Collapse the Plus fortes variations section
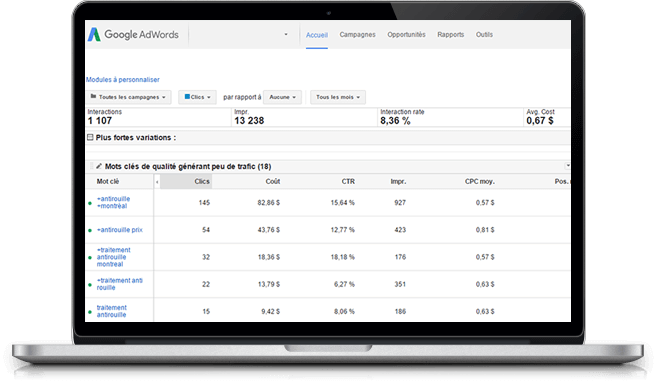This screenshot has height=381, width=657. pyautogui.click(x=90, y=137)
